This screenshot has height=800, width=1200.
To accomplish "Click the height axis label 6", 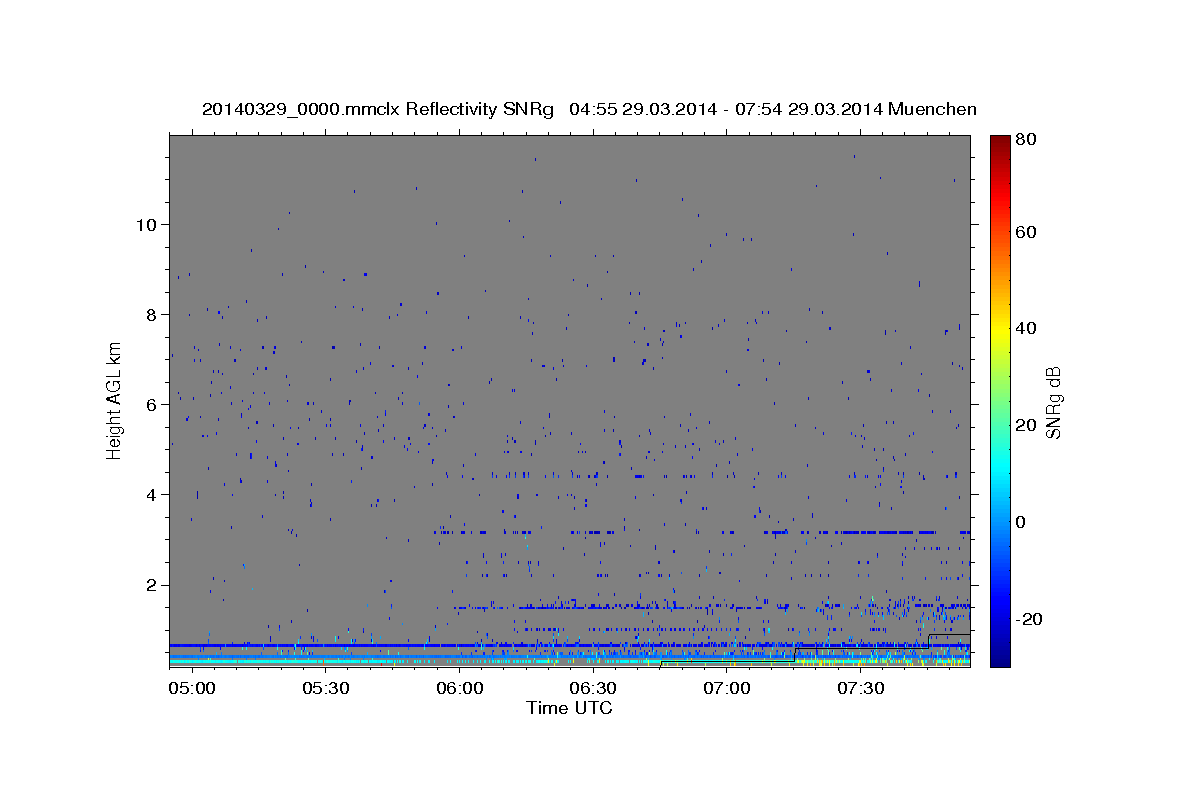I will point(152,404).
